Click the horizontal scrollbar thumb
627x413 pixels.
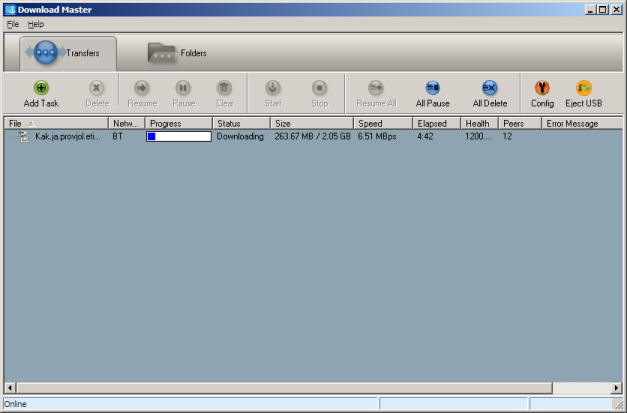tap(284, 387)
